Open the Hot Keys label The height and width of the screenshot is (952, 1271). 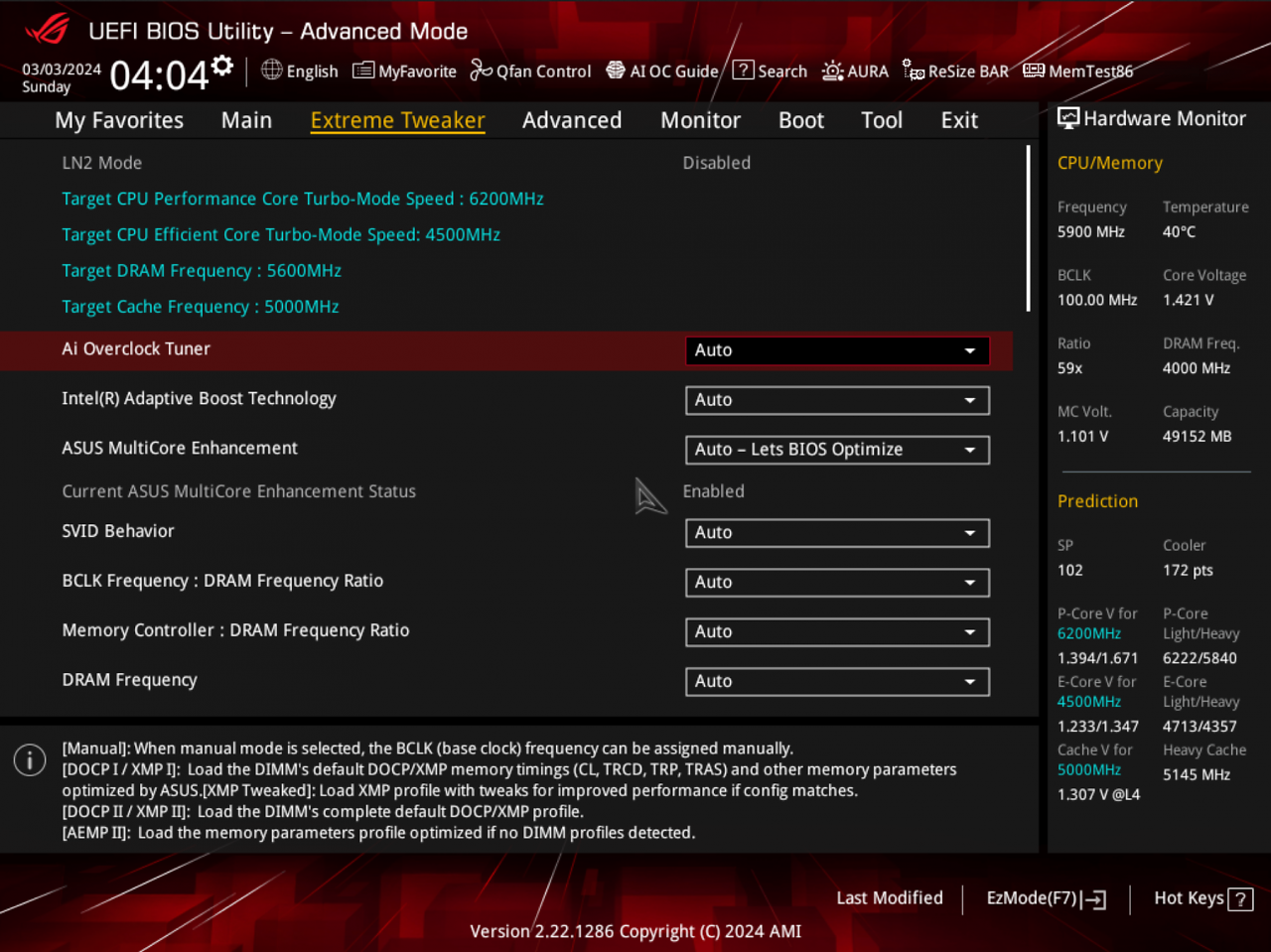pyautogui.click(x=1189, y=897)
